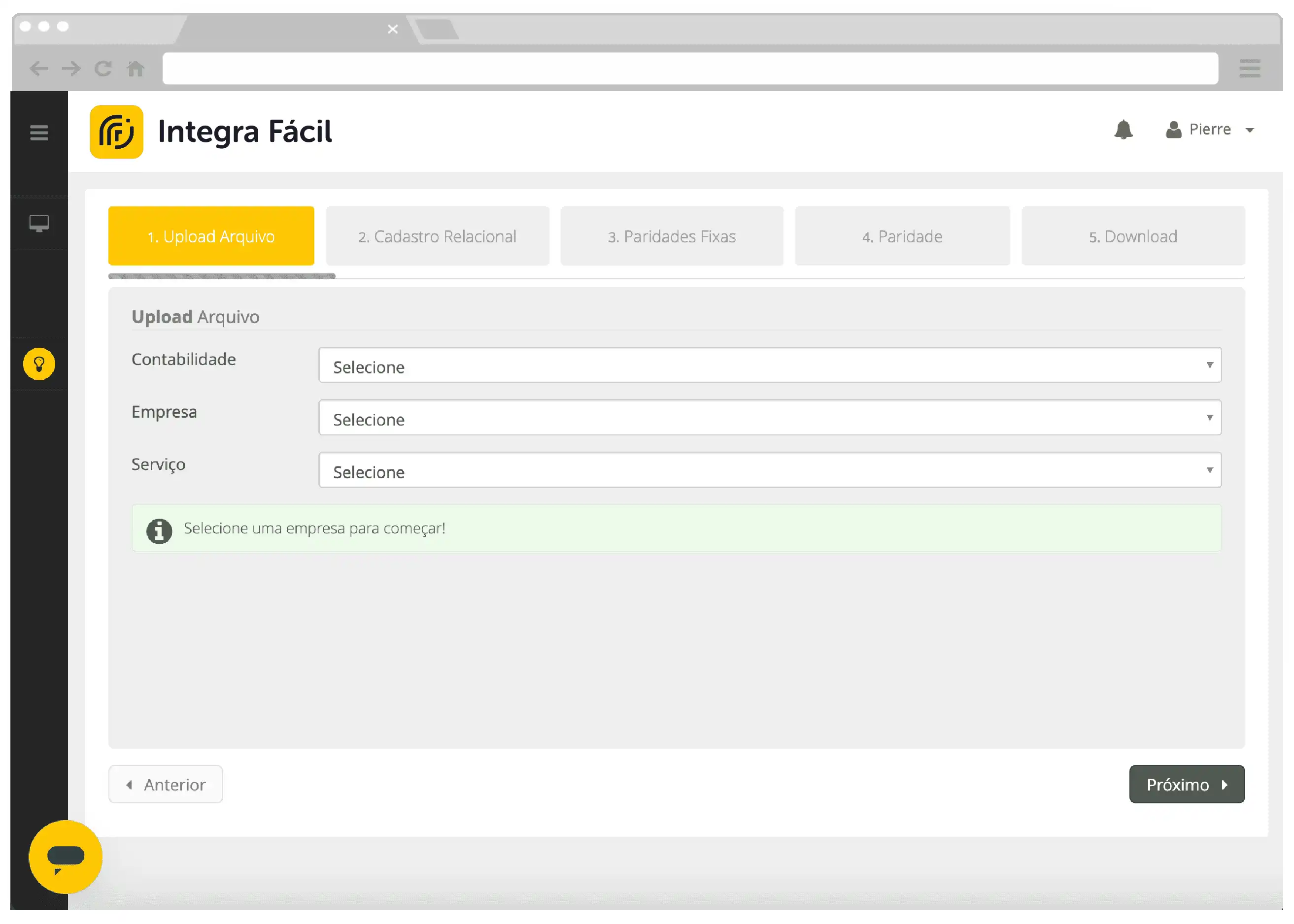
Task: Select the Download step tab
Action: coord(1133,235)
